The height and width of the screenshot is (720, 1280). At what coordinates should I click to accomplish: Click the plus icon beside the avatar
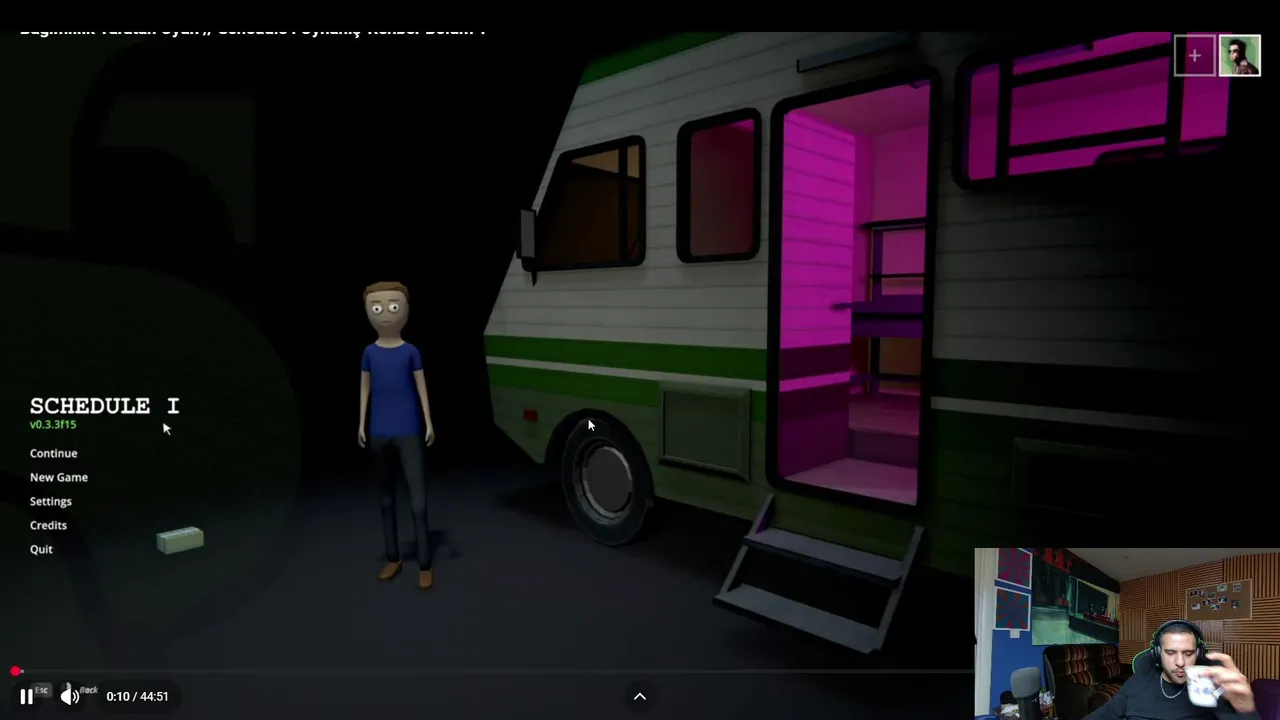1194,56
